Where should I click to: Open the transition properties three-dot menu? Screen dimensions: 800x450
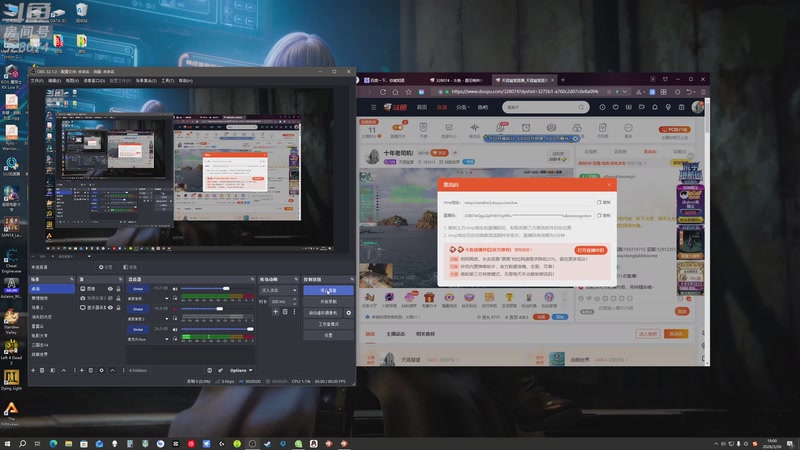pos(294,312)
